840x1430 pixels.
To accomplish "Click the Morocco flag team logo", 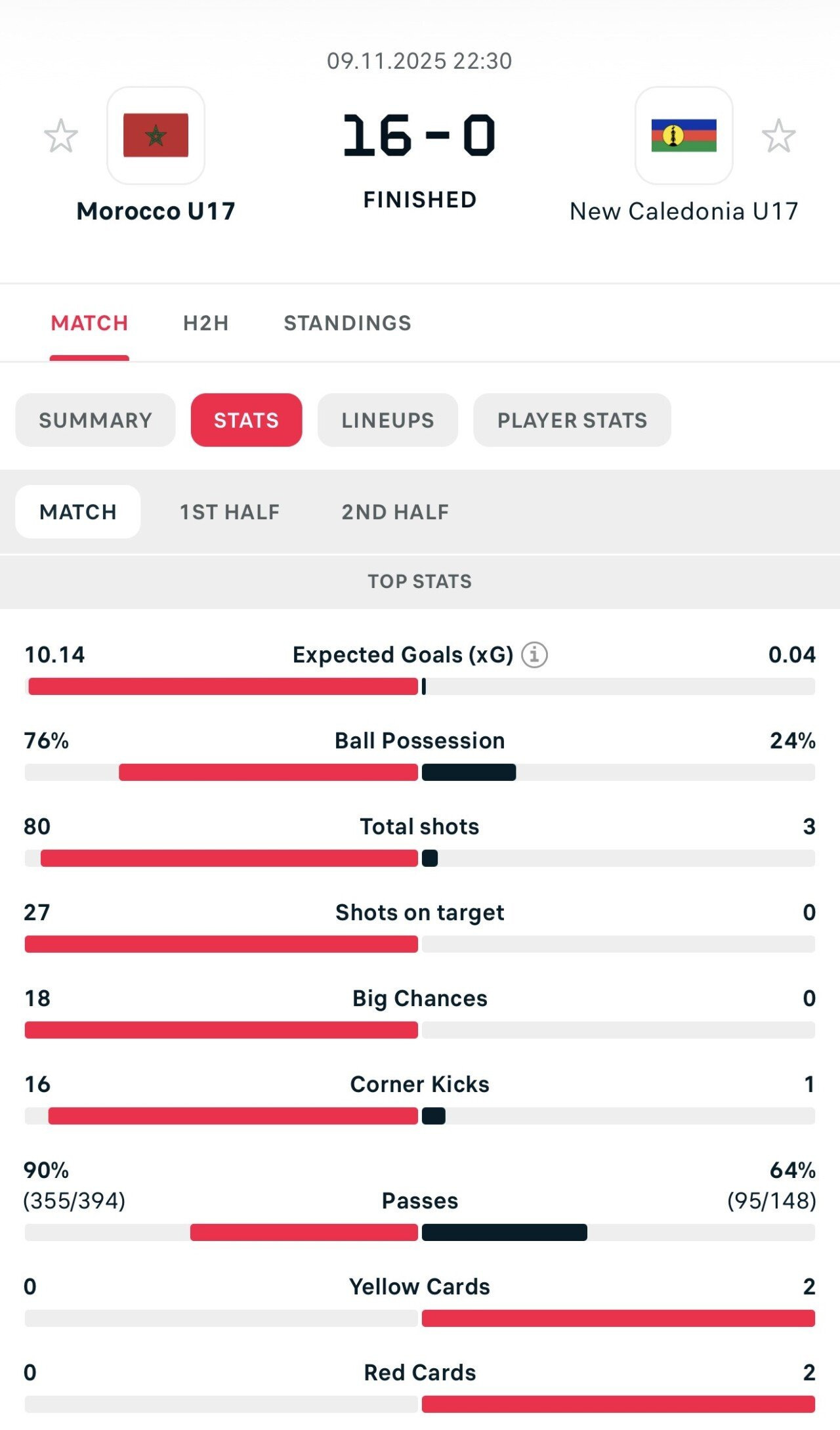I will pos(156,135).
